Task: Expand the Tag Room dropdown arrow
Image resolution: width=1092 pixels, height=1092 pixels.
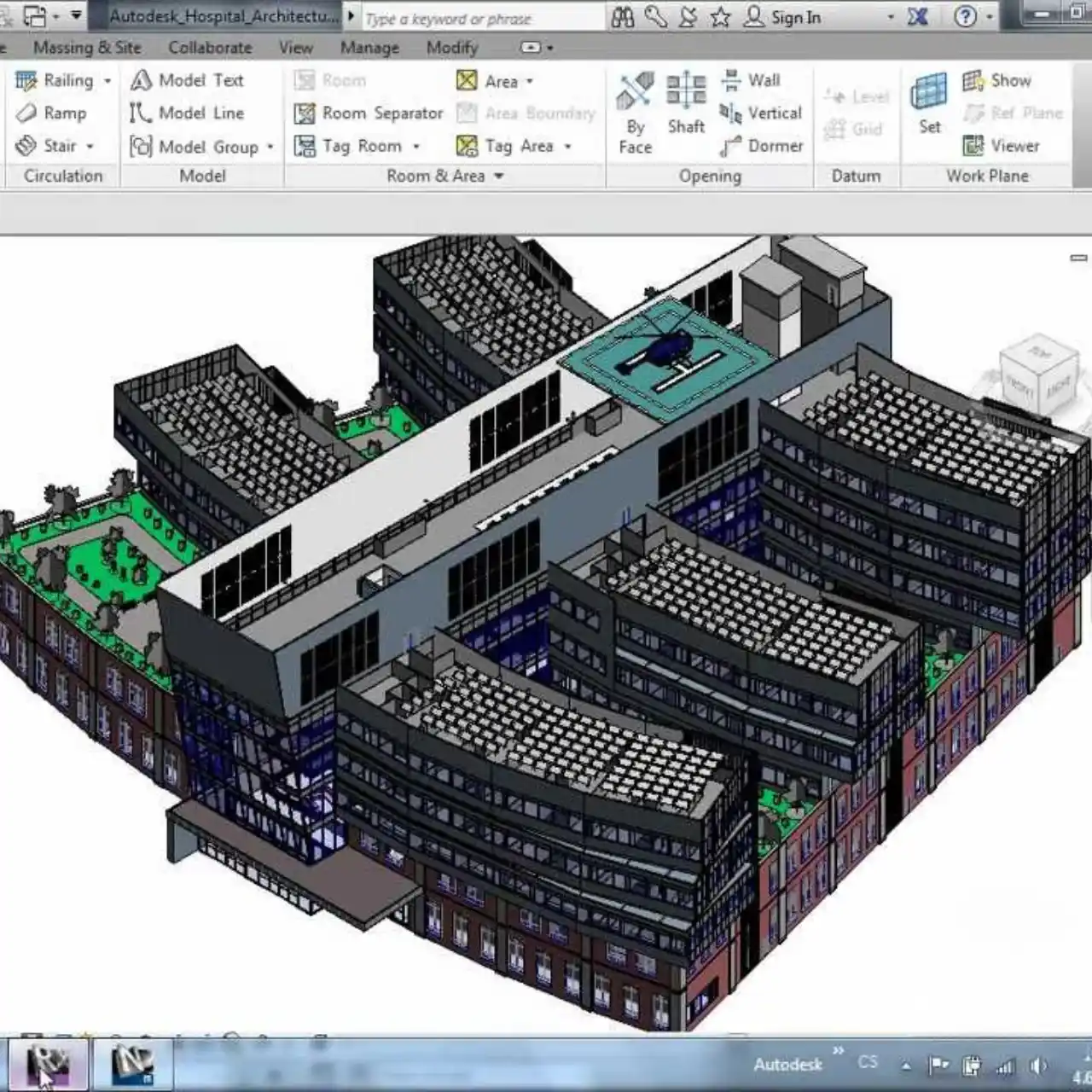Action: click(x=416, y=147)
